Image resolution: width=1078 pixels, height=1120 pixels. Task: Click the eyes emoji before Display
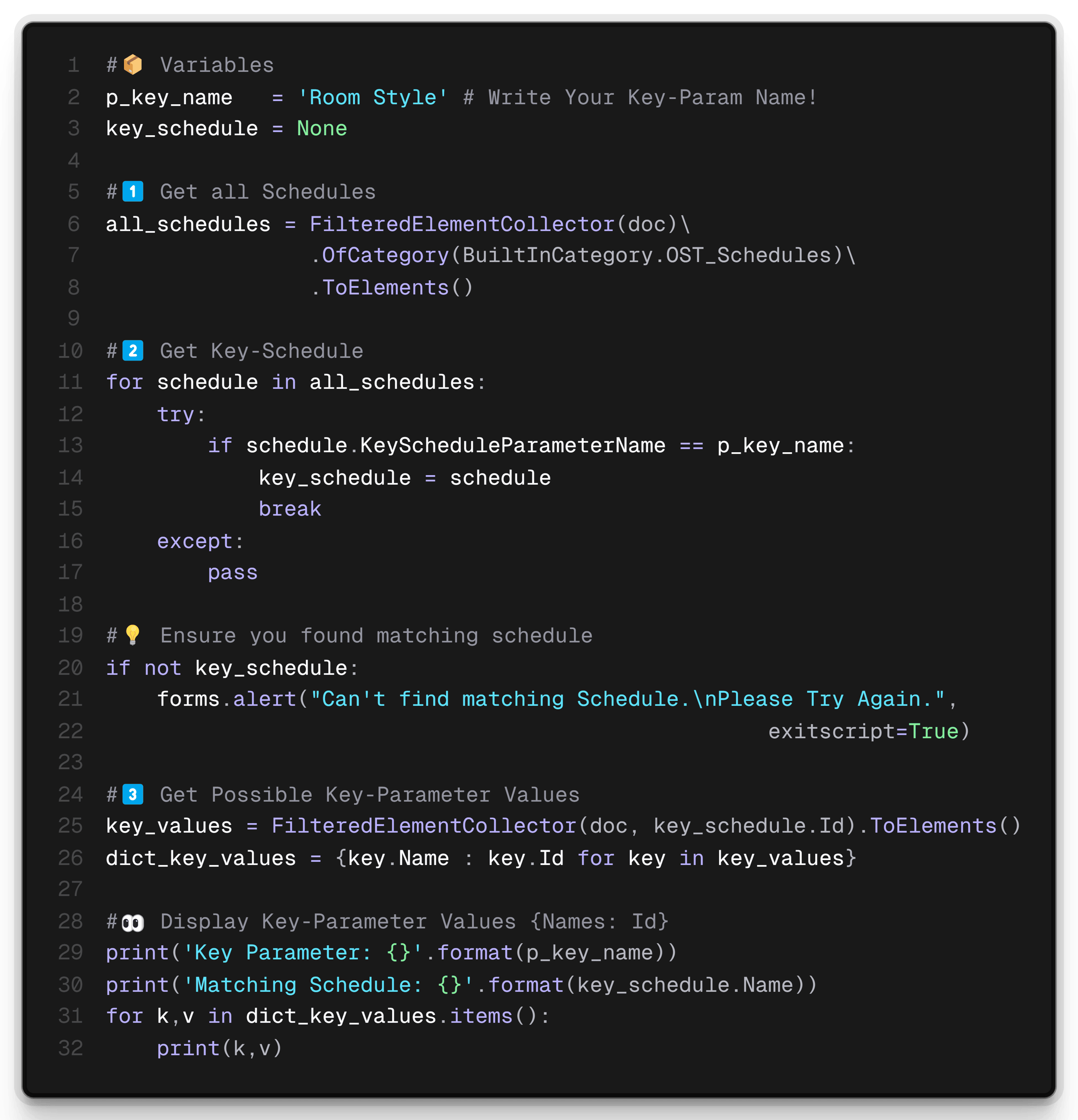pyautogui.click(x=133, y=922)
